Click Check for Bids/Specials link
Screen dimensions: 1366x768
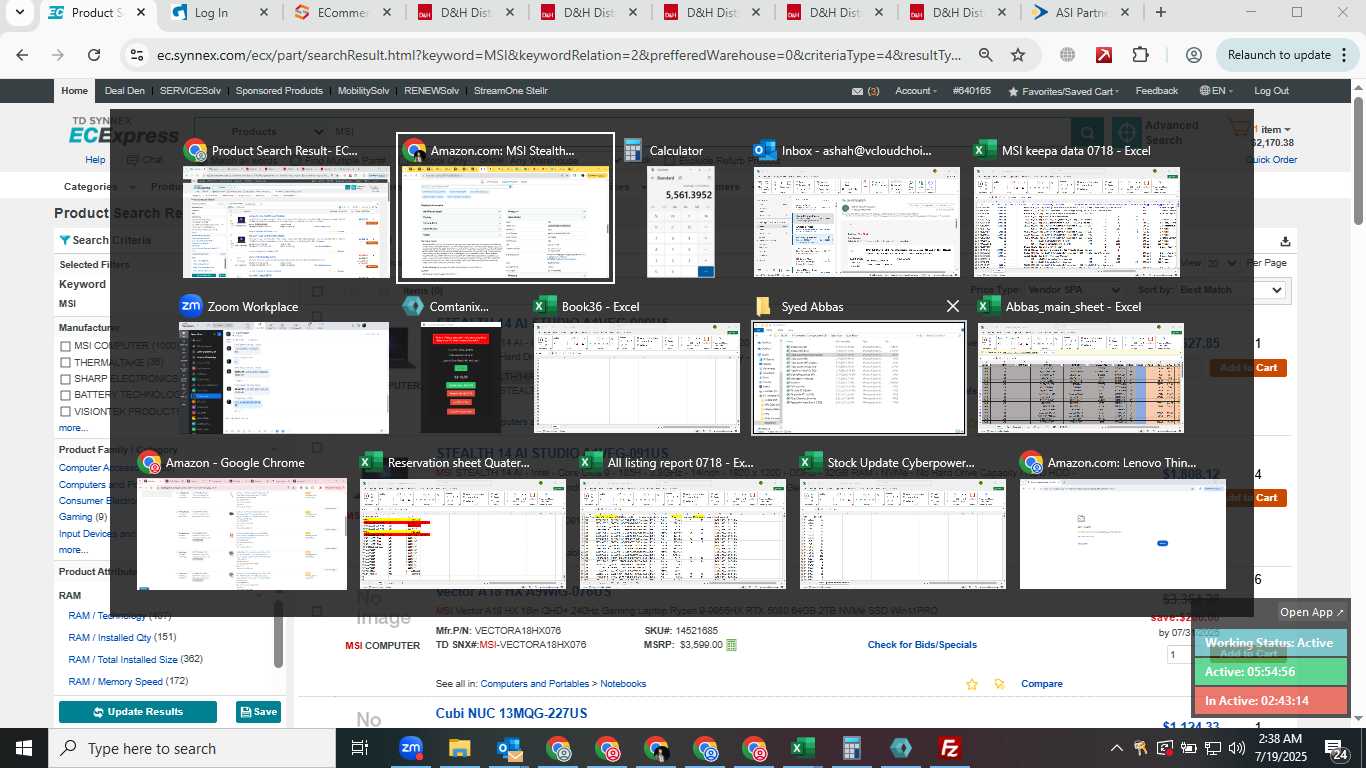pyautogui.click(x=922, y=645)
